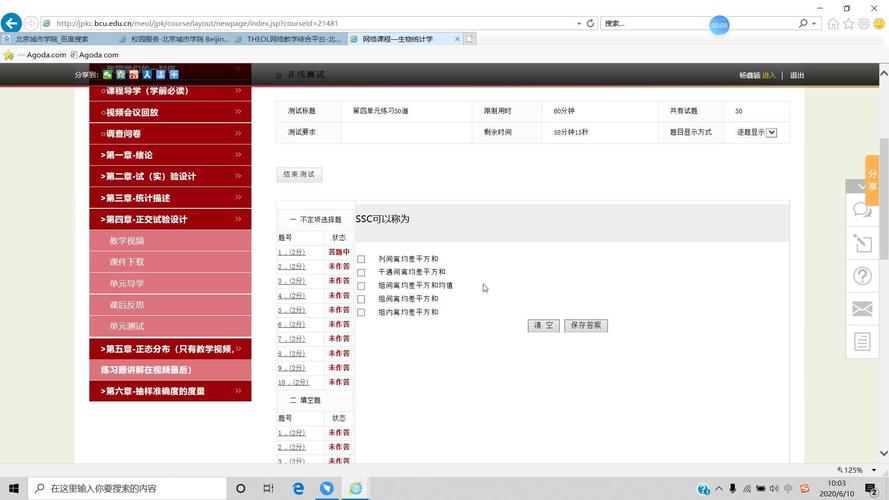Click the orange 分享 share tab
889x500 pixels.
tap(872, 180)
